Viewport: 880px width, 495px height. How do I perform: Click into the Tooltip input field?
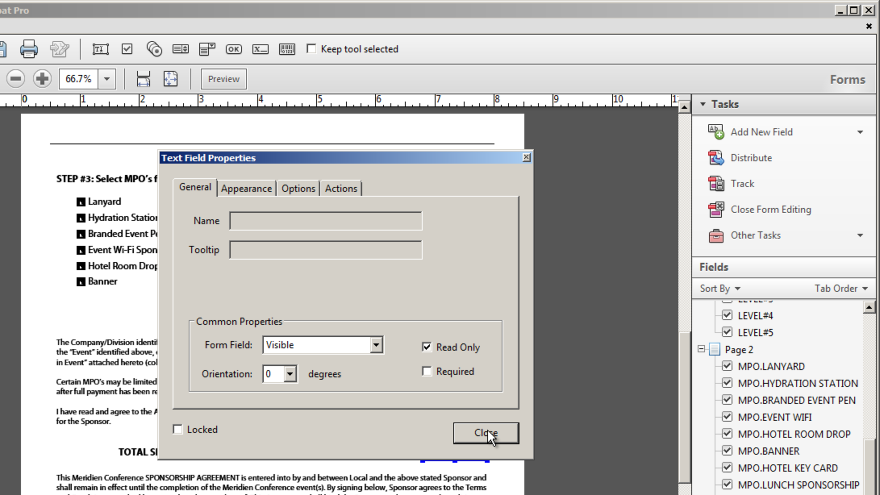click(326, 250)
